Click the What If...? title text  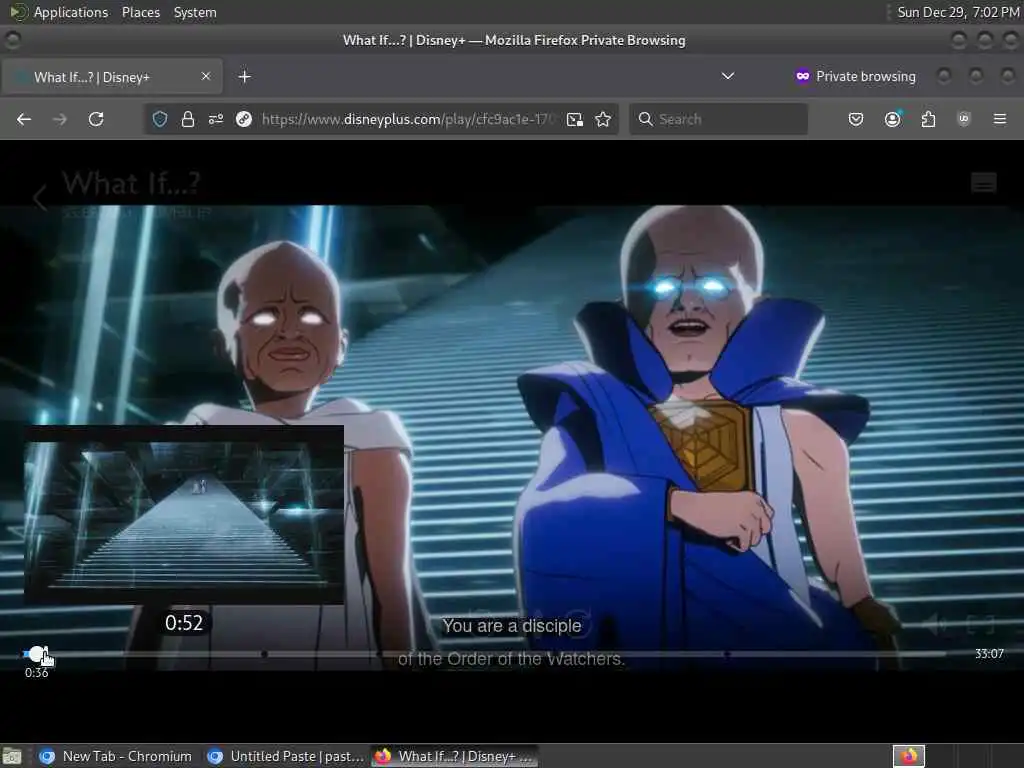click(x=131, y=184)
